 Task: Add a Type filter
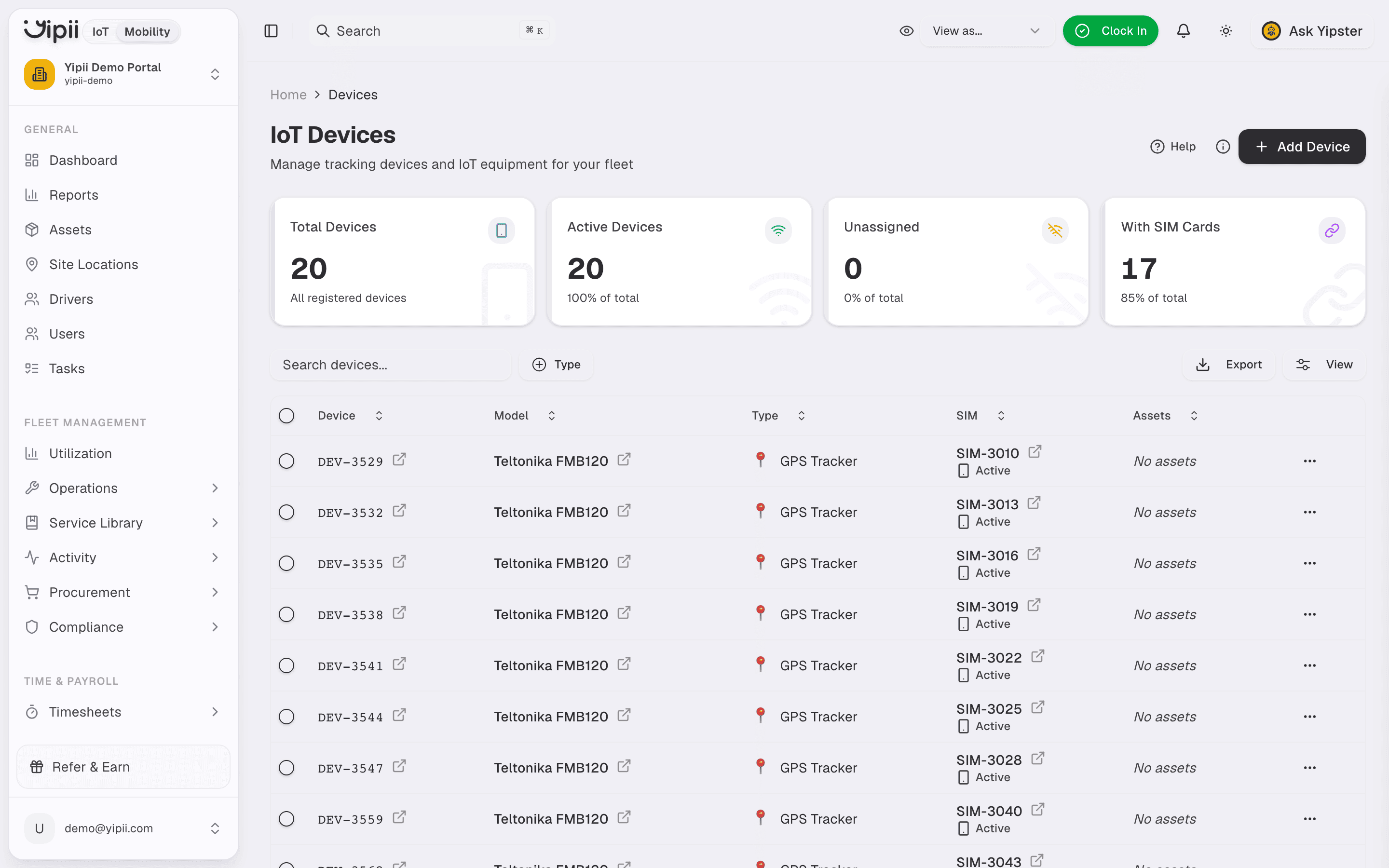556,365
